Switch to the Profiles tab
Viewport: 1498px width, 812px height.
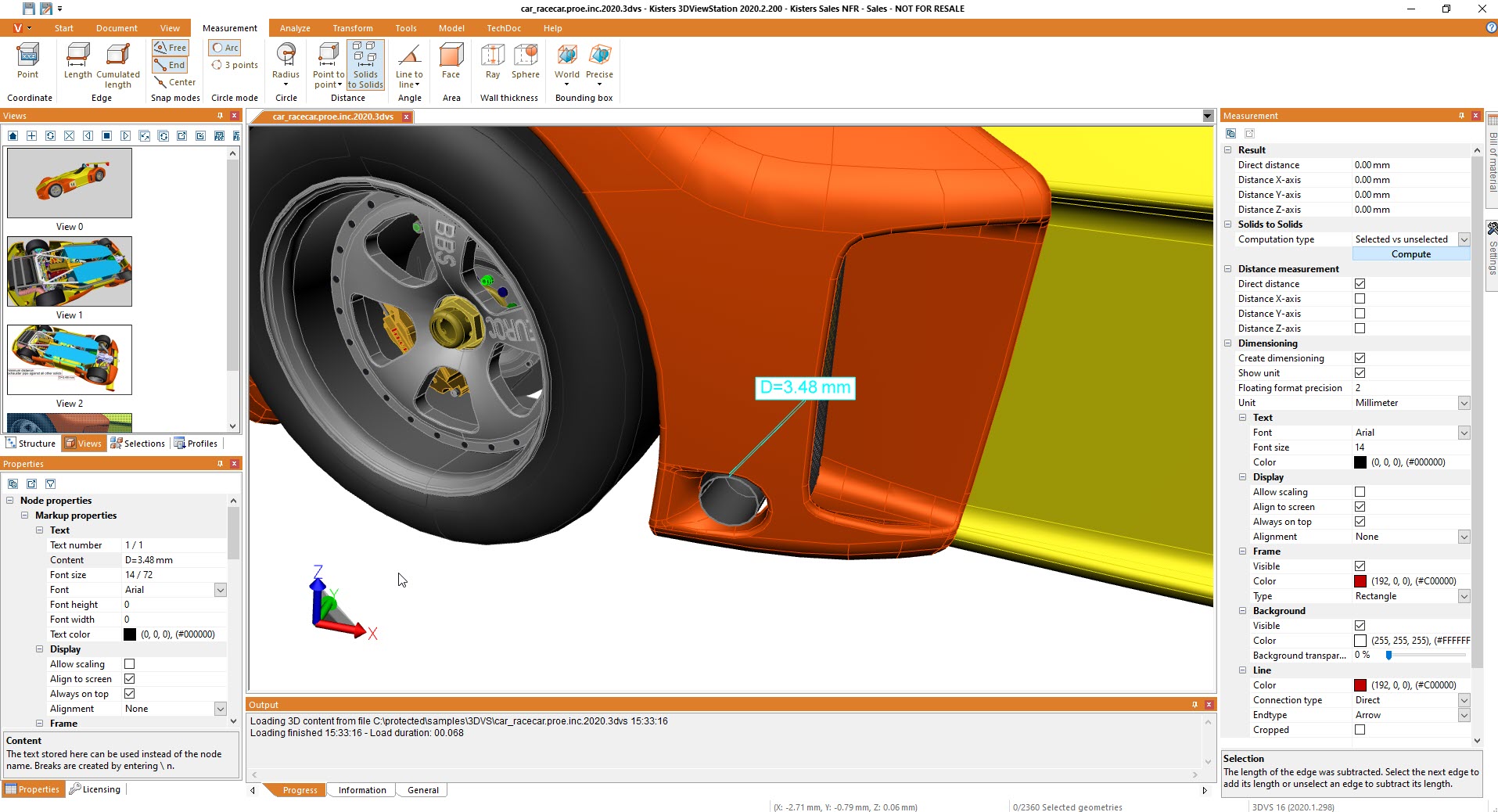click(x=196, y=444)
